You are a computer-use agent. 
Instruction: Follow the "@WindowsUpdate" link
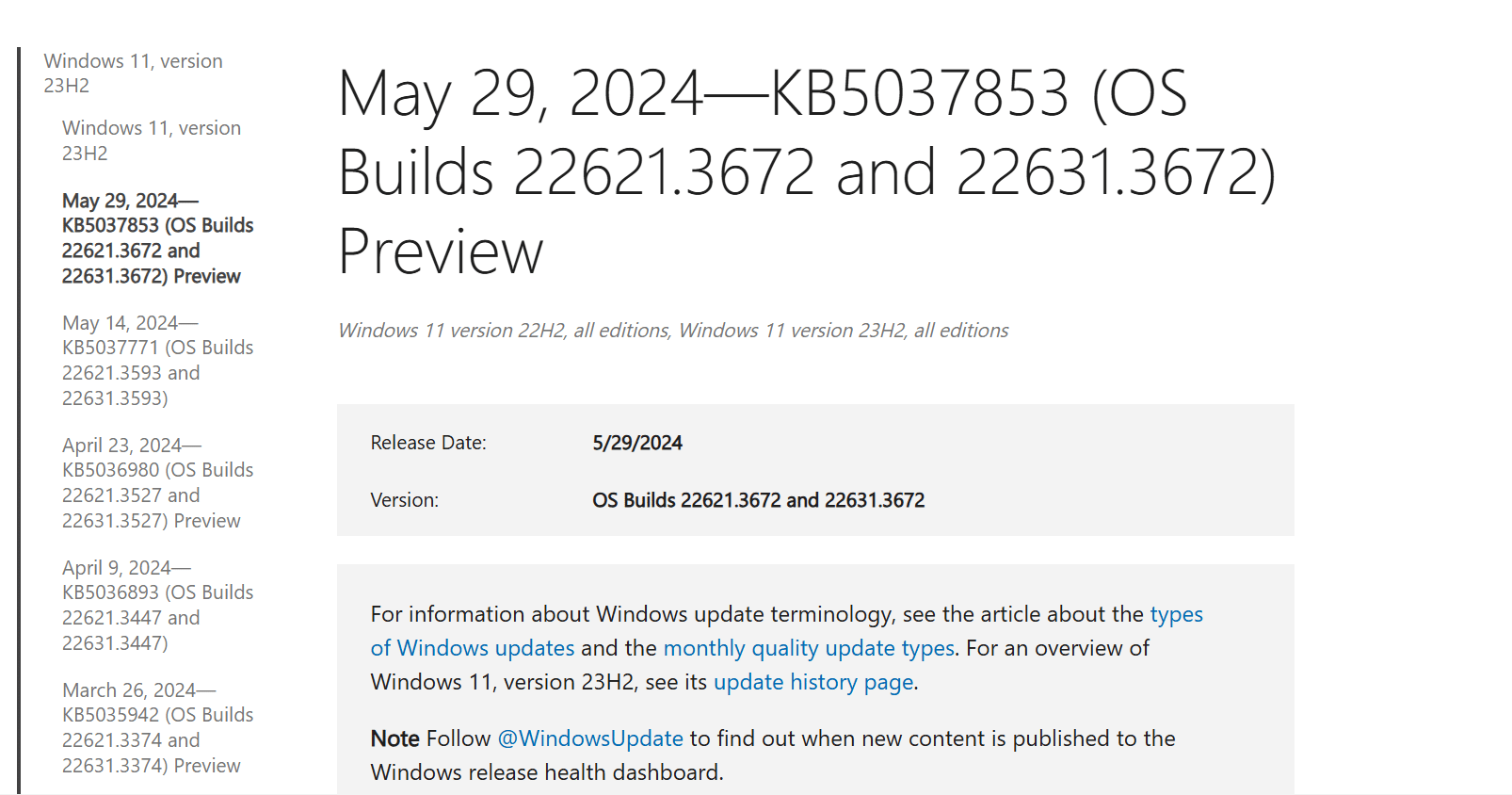click(x=589, y=738)
